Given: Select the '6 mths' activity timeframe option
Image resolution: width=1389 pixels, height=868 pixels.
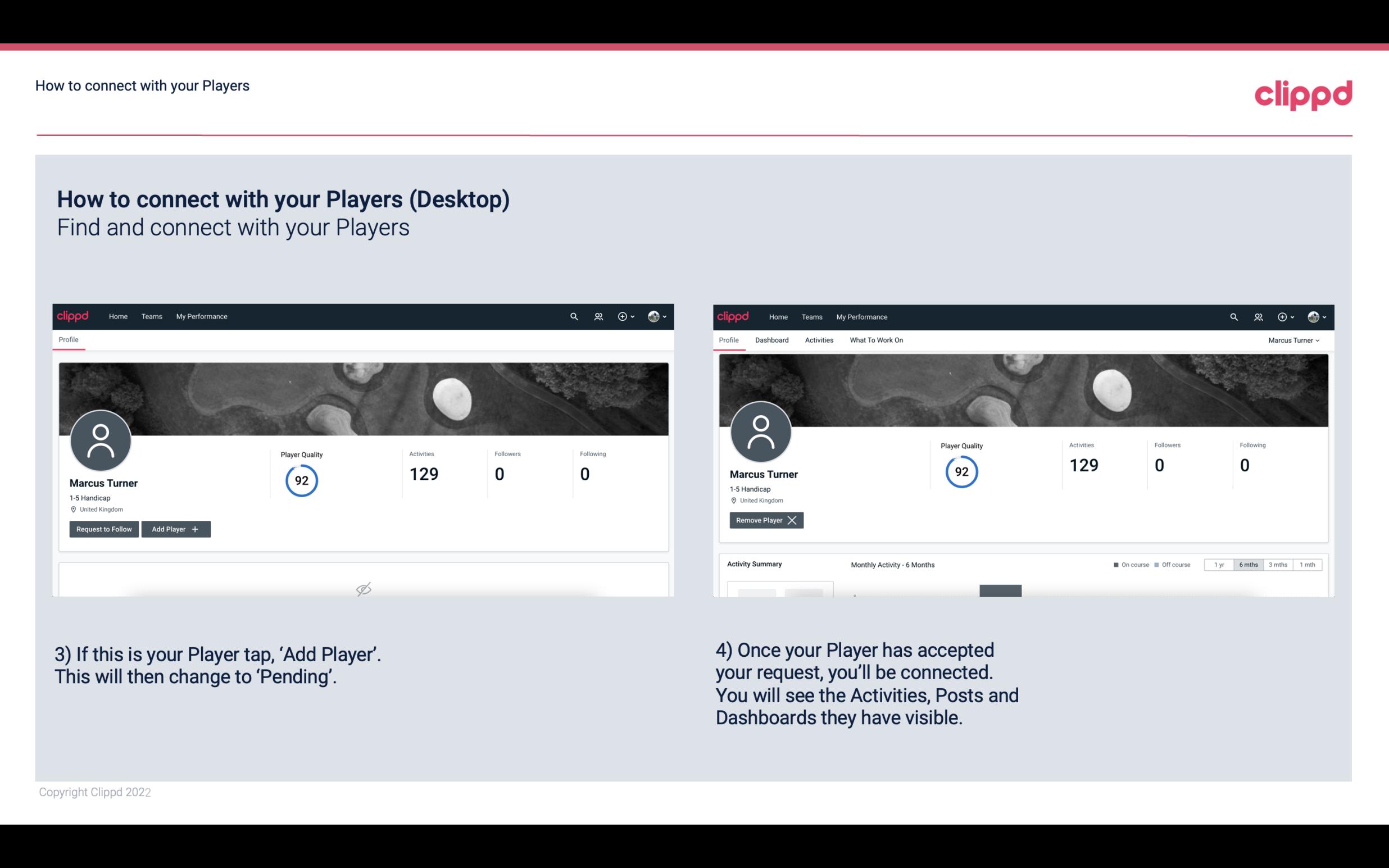Looking at the screenshot, I should 1248,564.
